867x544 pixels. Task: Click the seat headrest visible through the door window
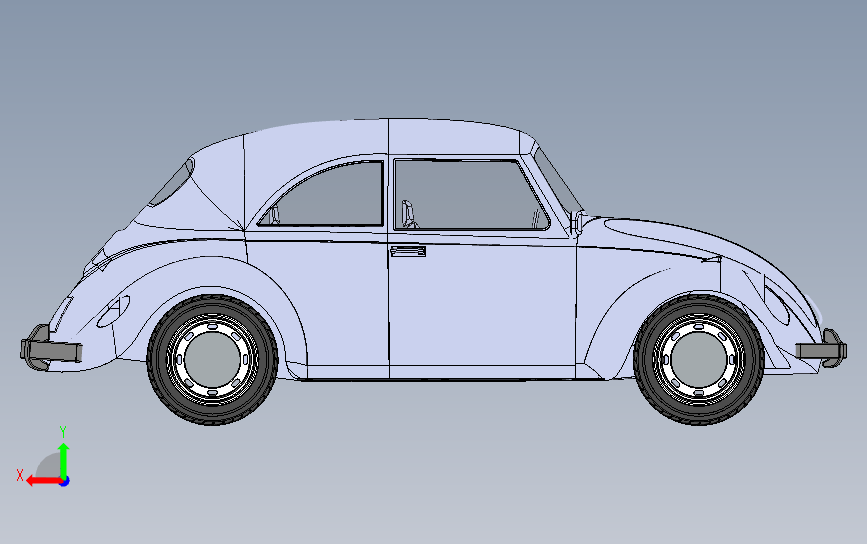(x=408, y=213)
